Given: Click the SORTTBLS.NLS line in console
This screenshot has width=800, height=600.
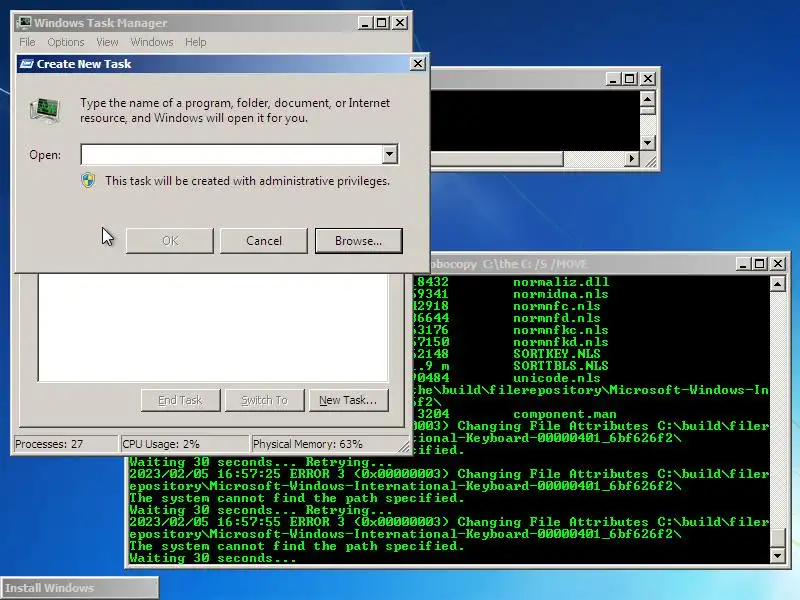Looking at the screenshot, I should coord(561,366).
